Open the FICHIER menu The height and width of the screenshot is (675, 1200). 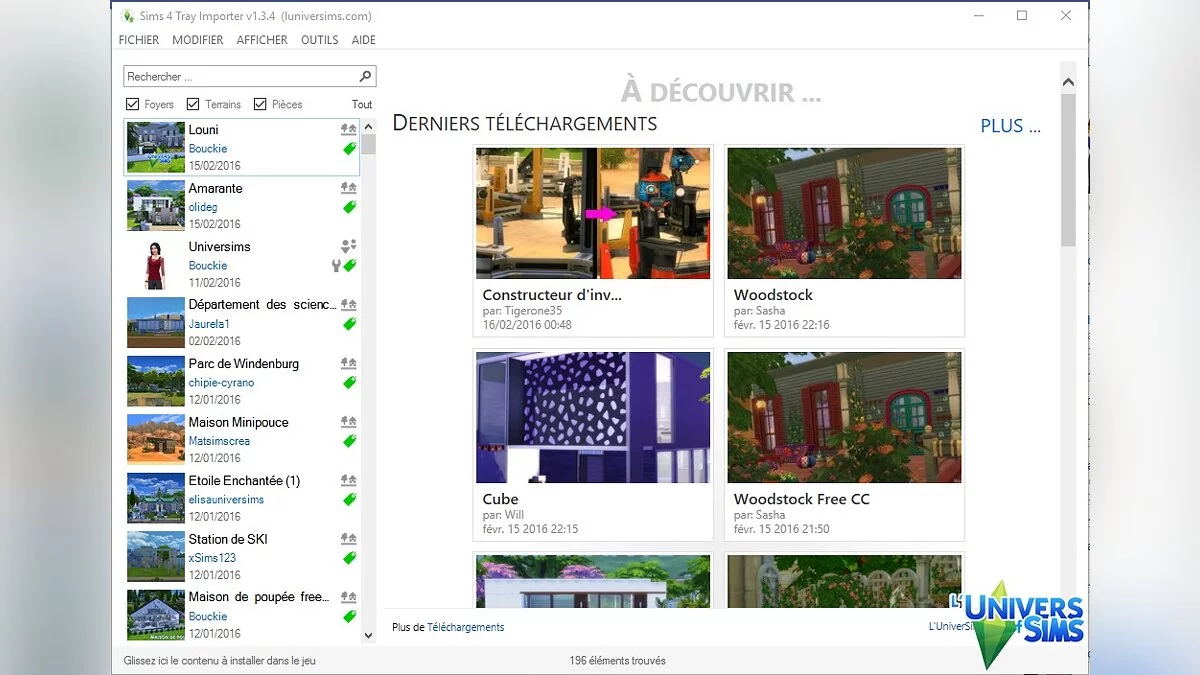138,40
